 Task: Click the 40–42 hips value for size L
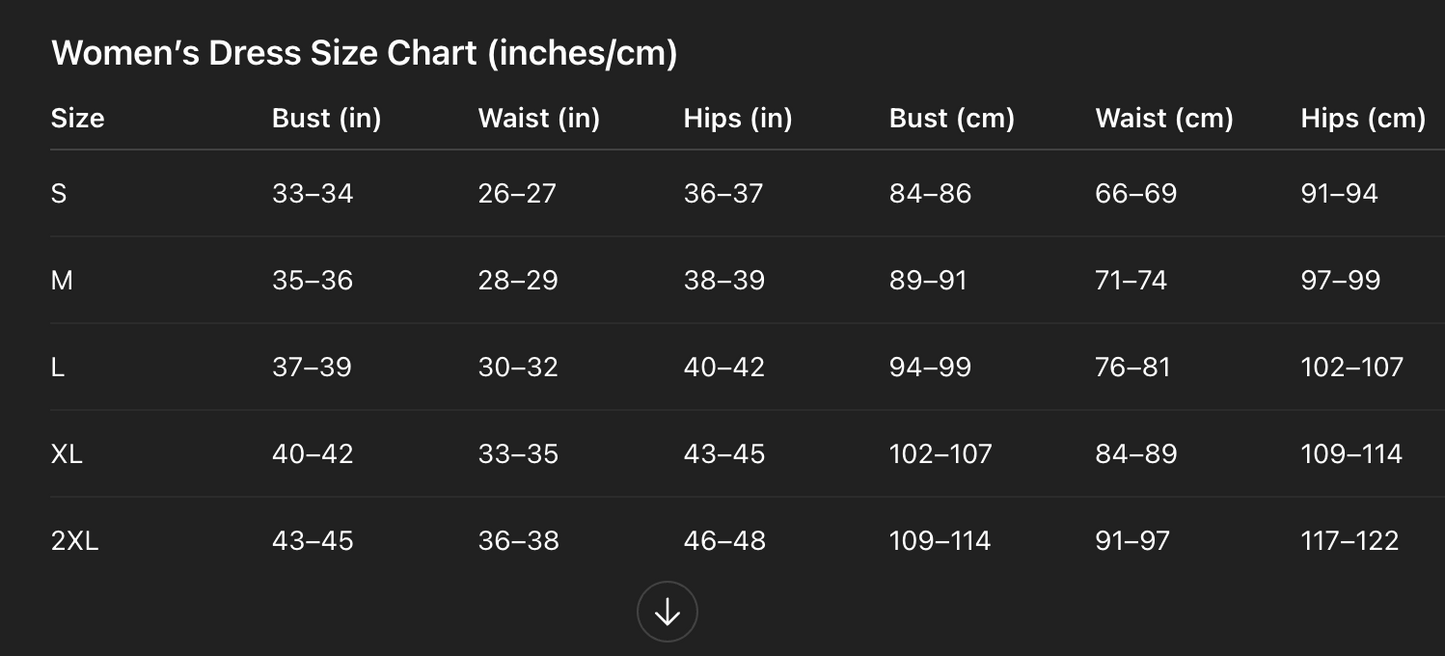[724, 367]
